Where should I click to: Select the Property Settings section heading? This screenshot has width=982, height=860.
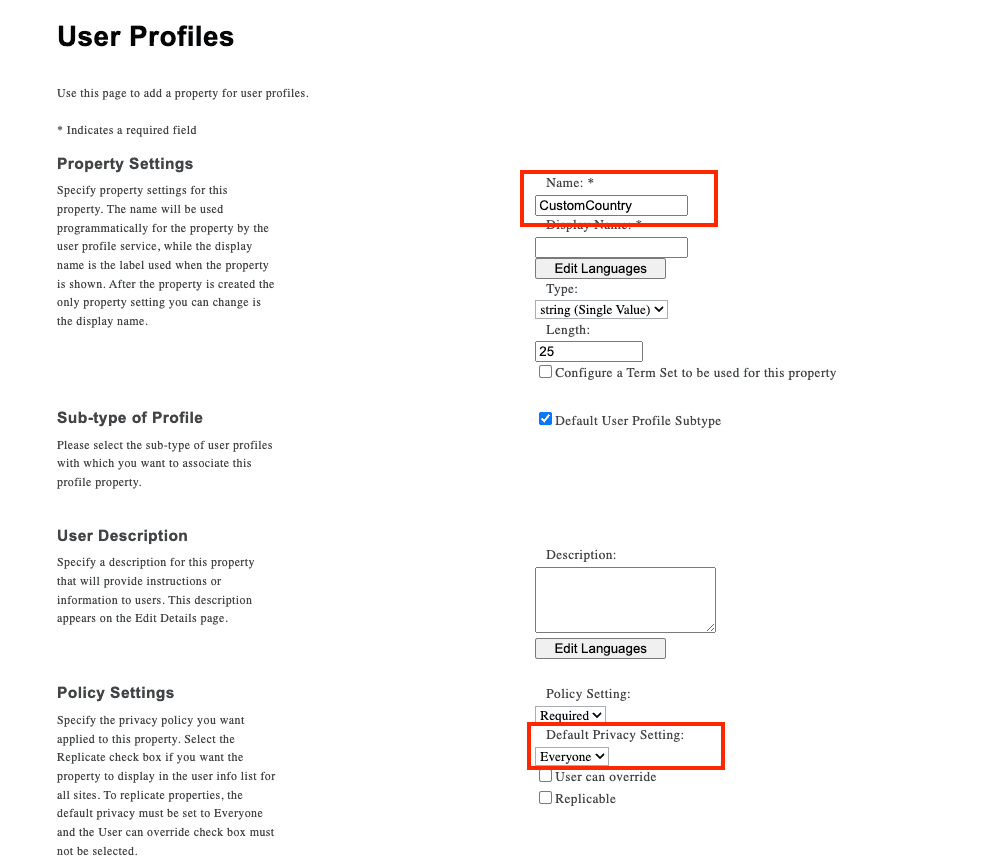point(125,164)
